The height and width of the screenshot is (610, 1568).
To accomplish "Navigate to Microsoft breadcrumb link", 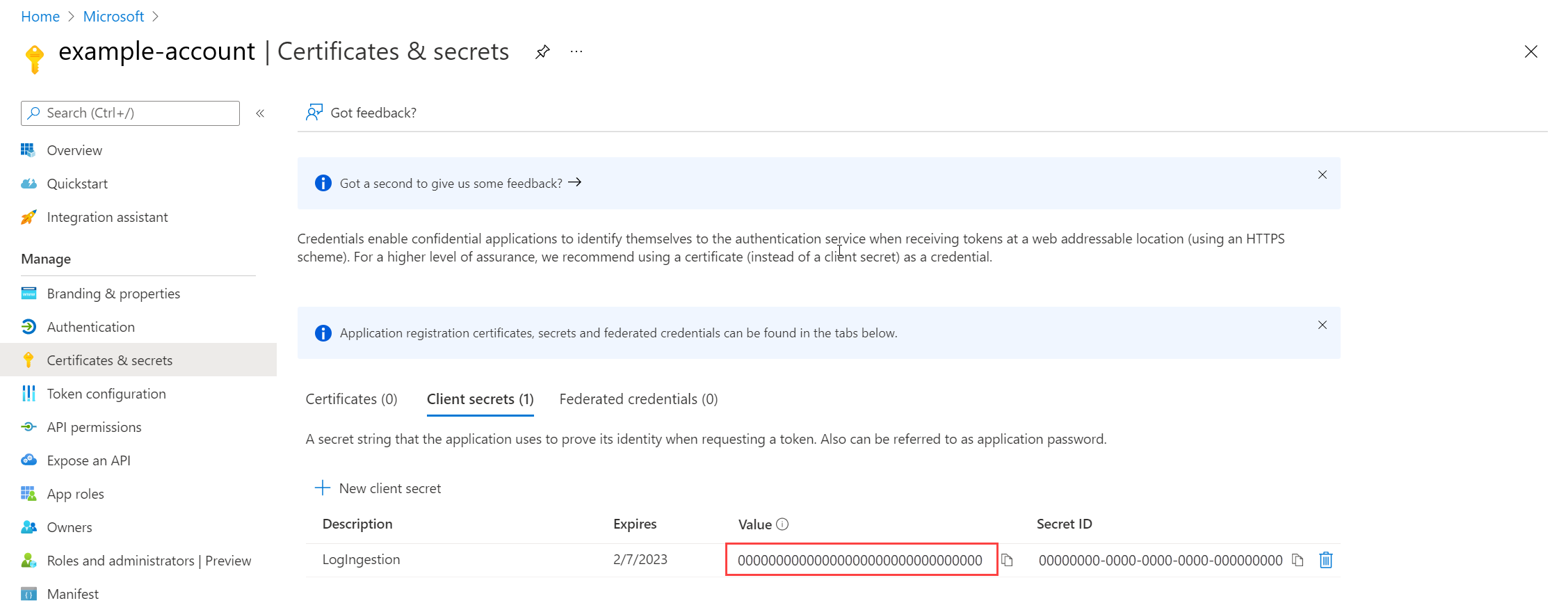I will 113,17.
